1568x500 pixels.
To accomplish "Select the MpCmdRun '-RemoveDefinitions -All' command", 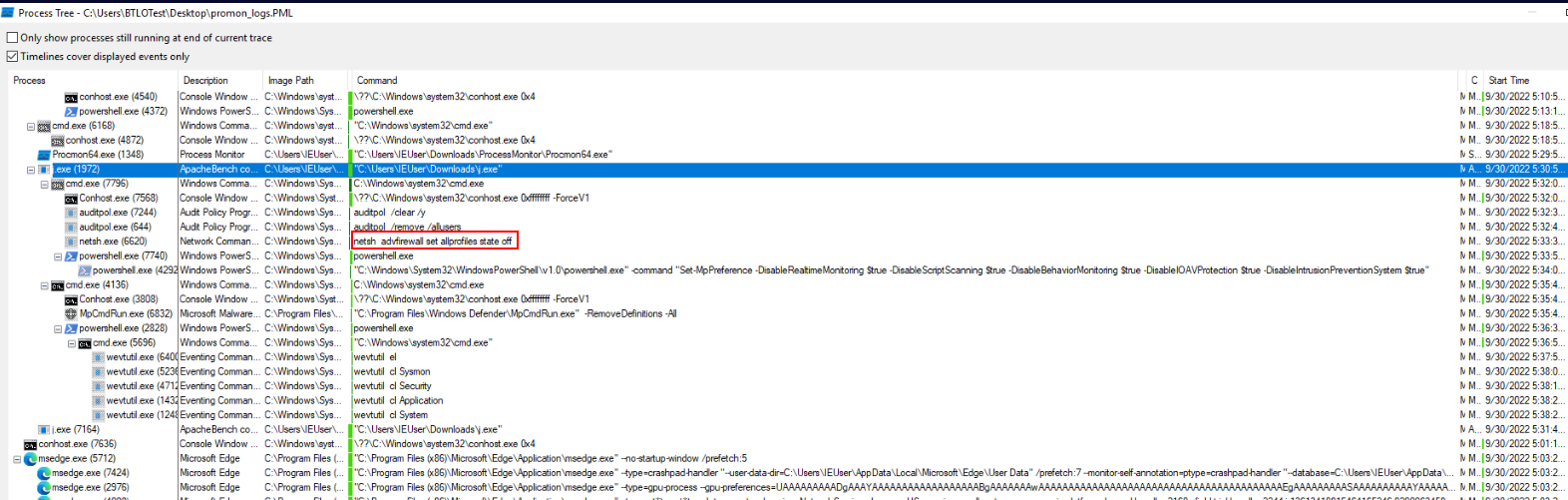I will click(516, 314).
